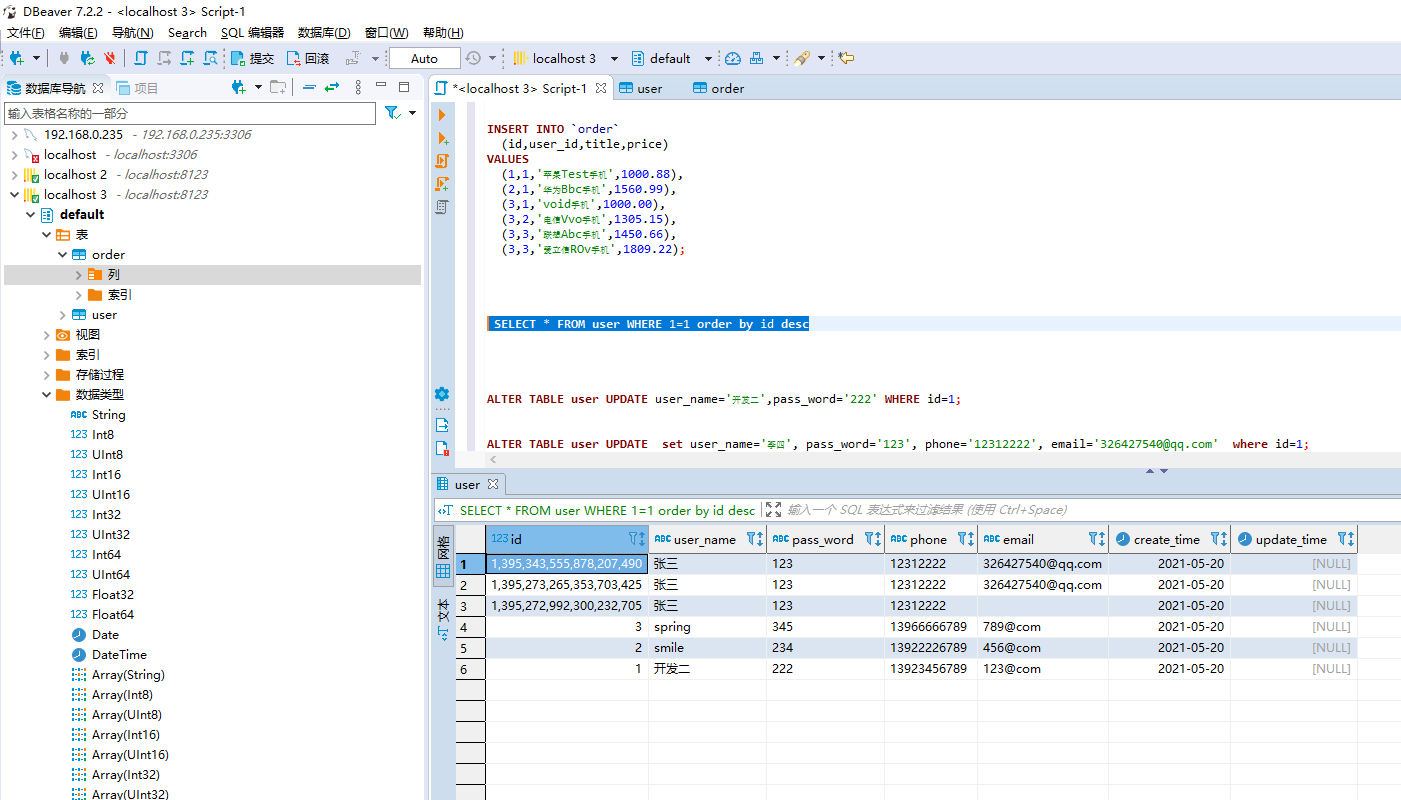
Task: Click the Collapse all icon in navigator
Action: (x=309, y=88)
